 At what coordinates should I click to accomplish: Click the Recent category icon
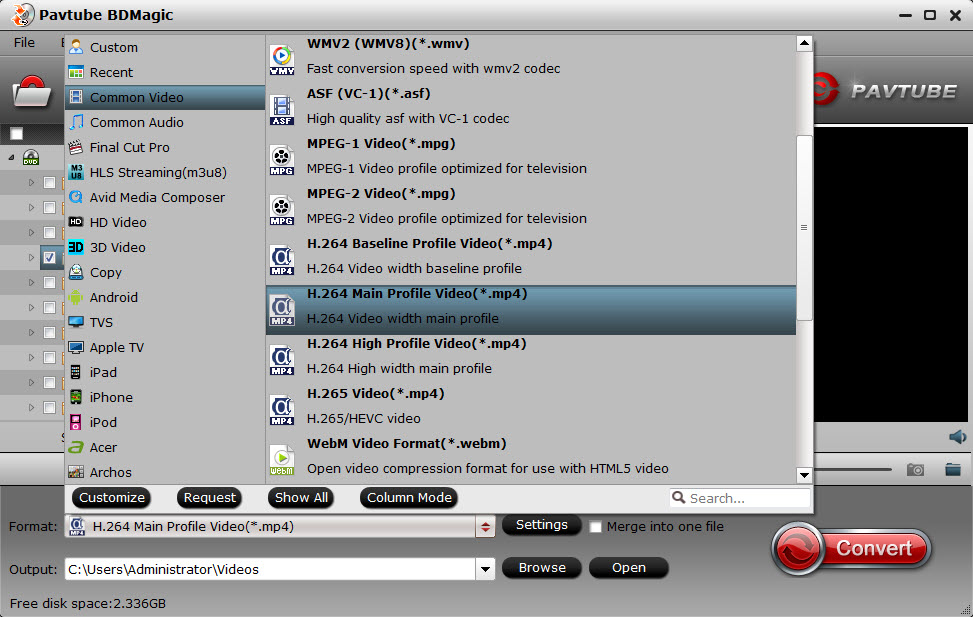click(x=76, y=72)
